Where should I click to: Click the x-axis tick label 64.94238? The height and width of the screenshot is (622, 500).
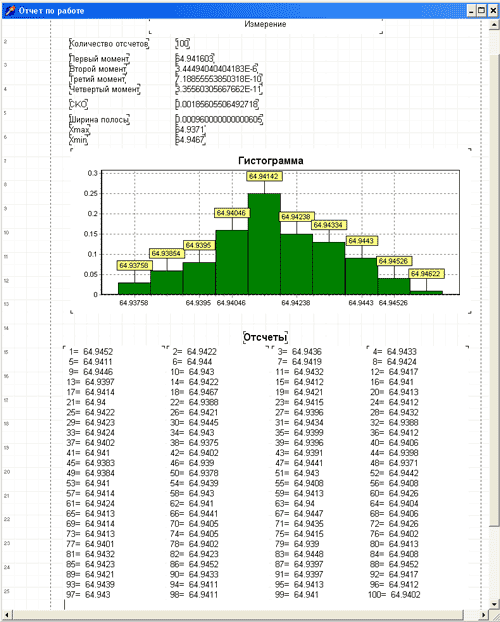click(296, 303)
